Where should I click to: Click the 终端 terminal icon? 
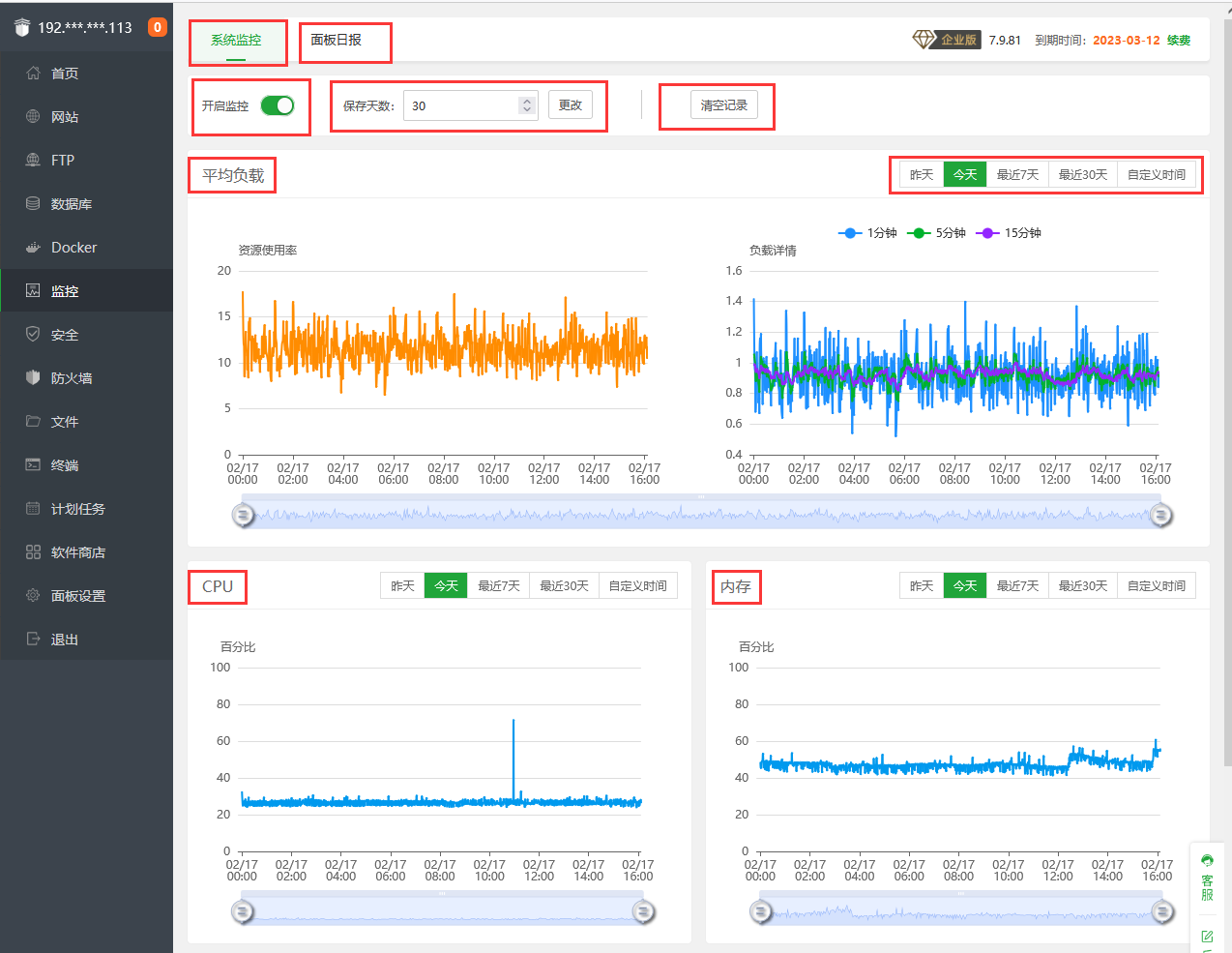point(33,465)
